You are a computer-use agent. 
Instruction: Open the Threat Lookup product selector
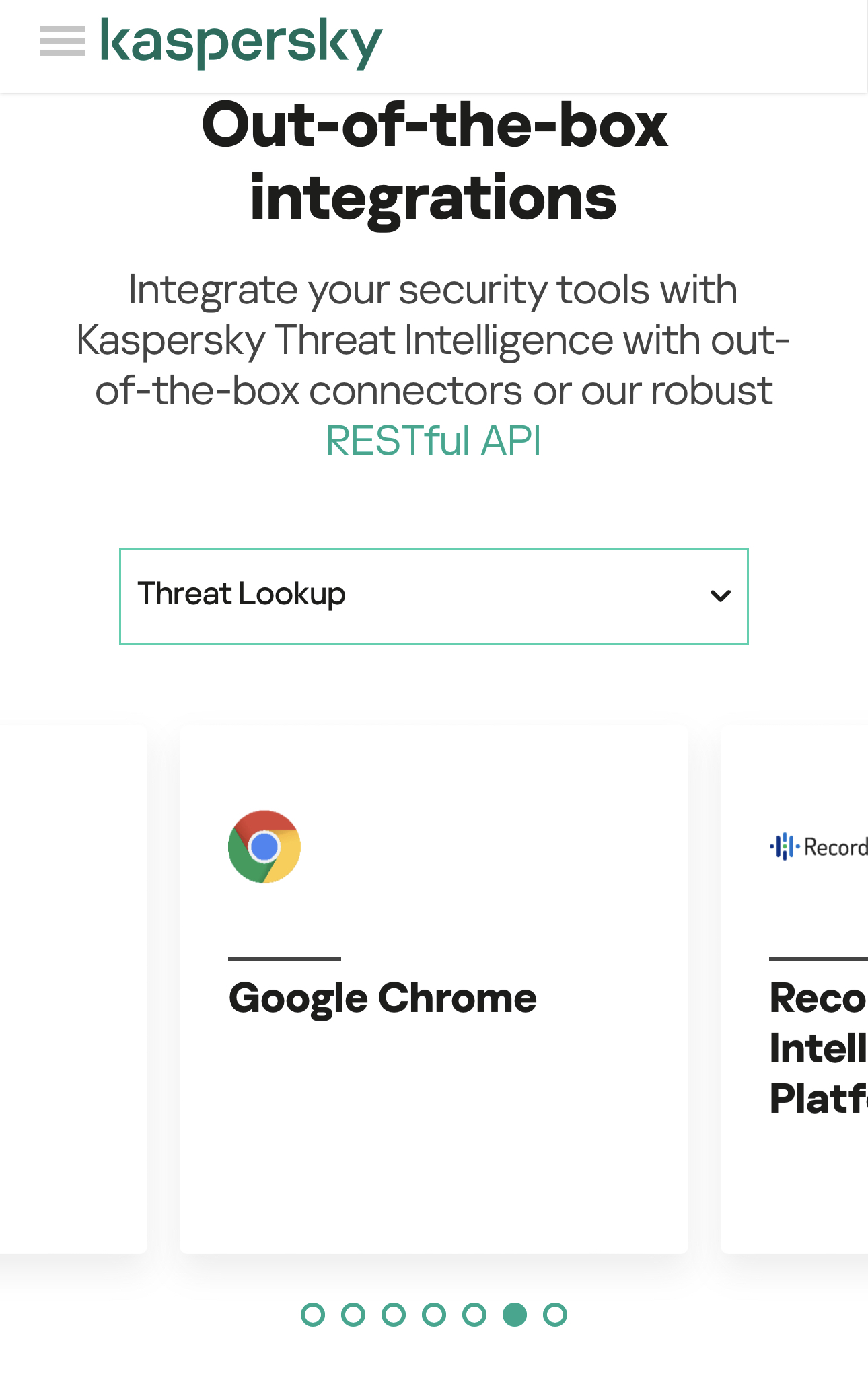[433, 596]
